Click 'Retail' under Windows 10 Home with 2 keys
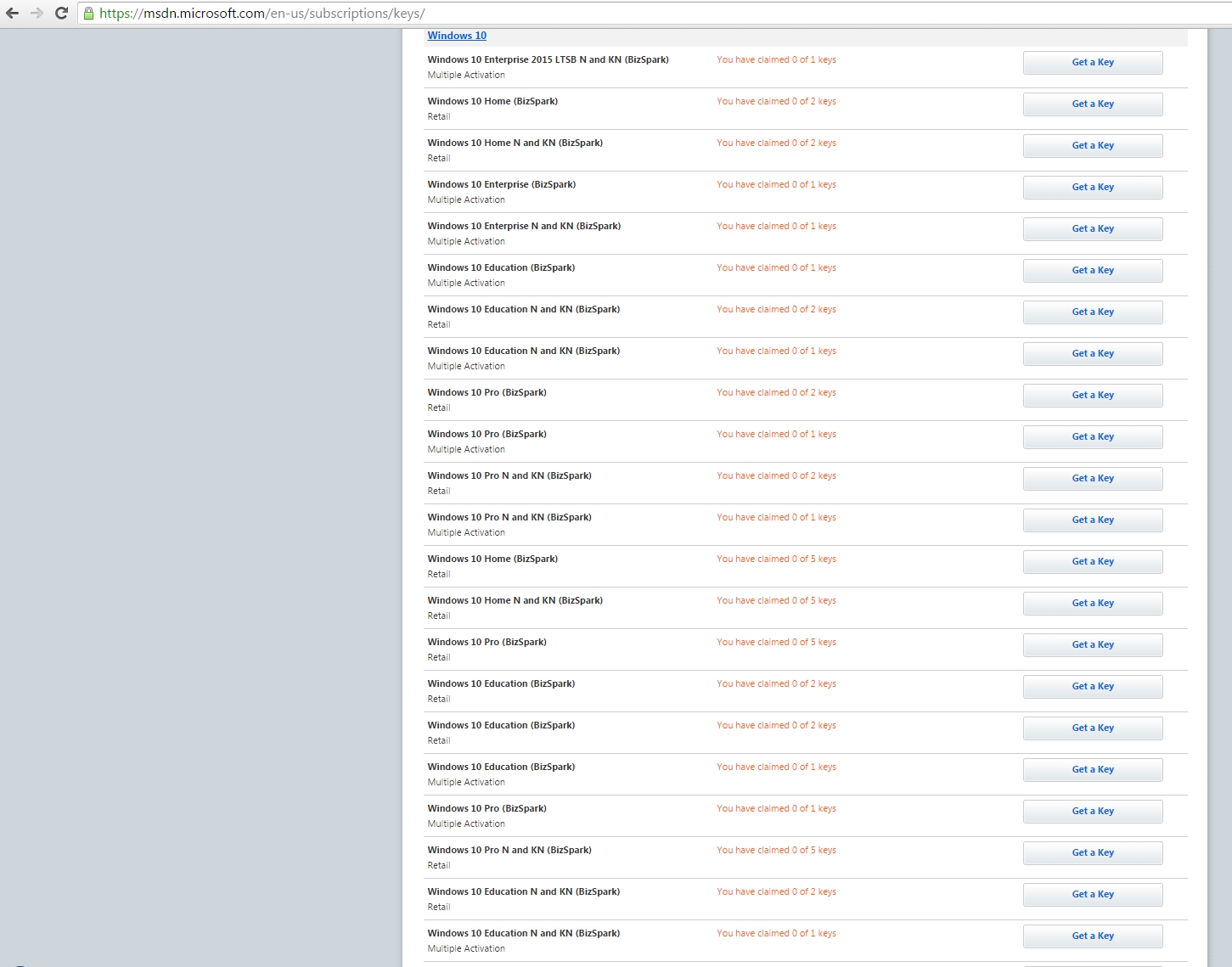1232x967 pixels. (x=439, y=116)
